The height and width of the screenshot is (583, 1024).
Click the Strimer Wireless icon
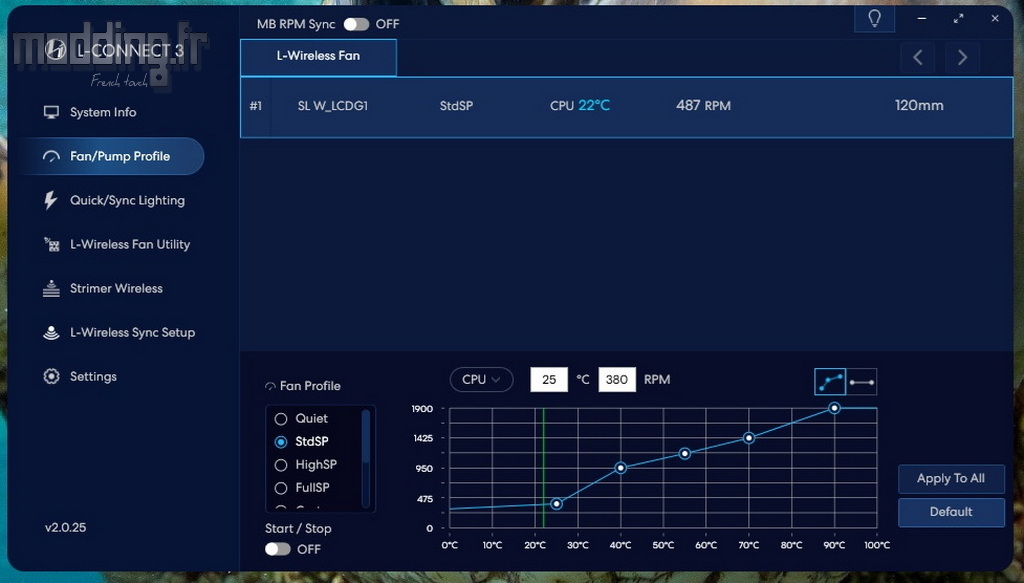click(x=51, y=289)
